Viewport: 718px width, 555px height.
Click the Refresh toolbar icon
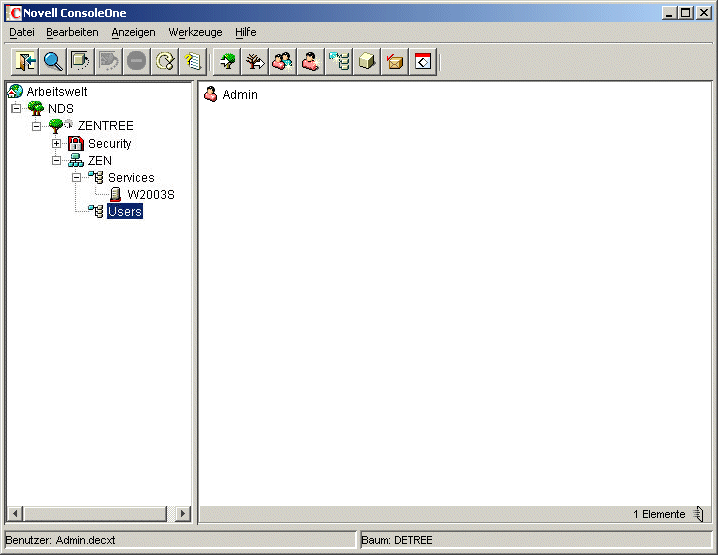pos(164,61)
